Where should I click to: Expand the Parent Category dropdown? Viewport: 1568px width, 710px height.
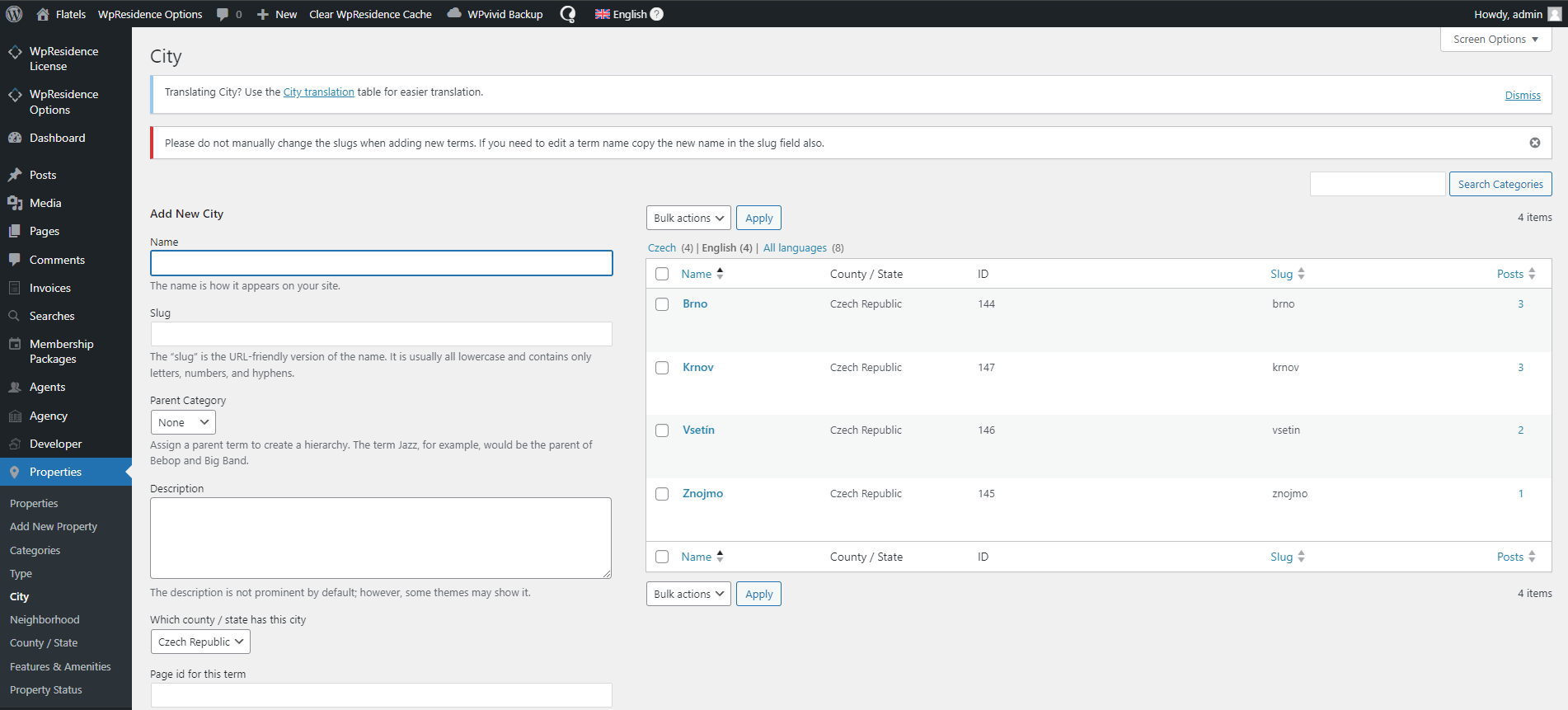[x=183, y=422]
